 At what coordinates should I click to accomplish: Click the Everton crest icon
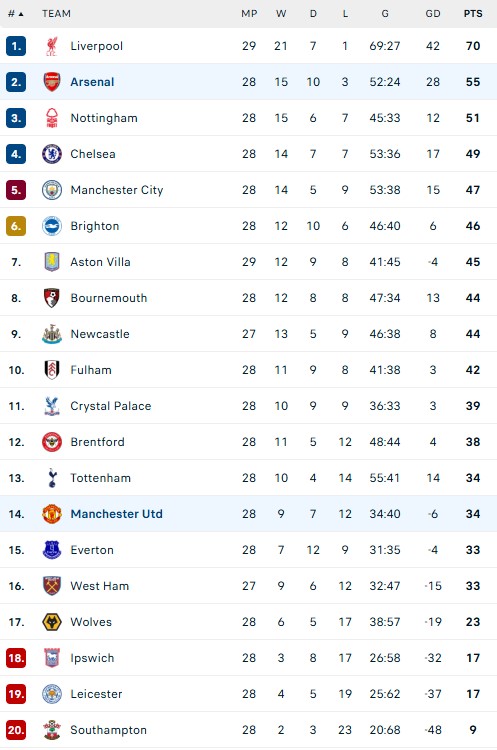(52, 550)
